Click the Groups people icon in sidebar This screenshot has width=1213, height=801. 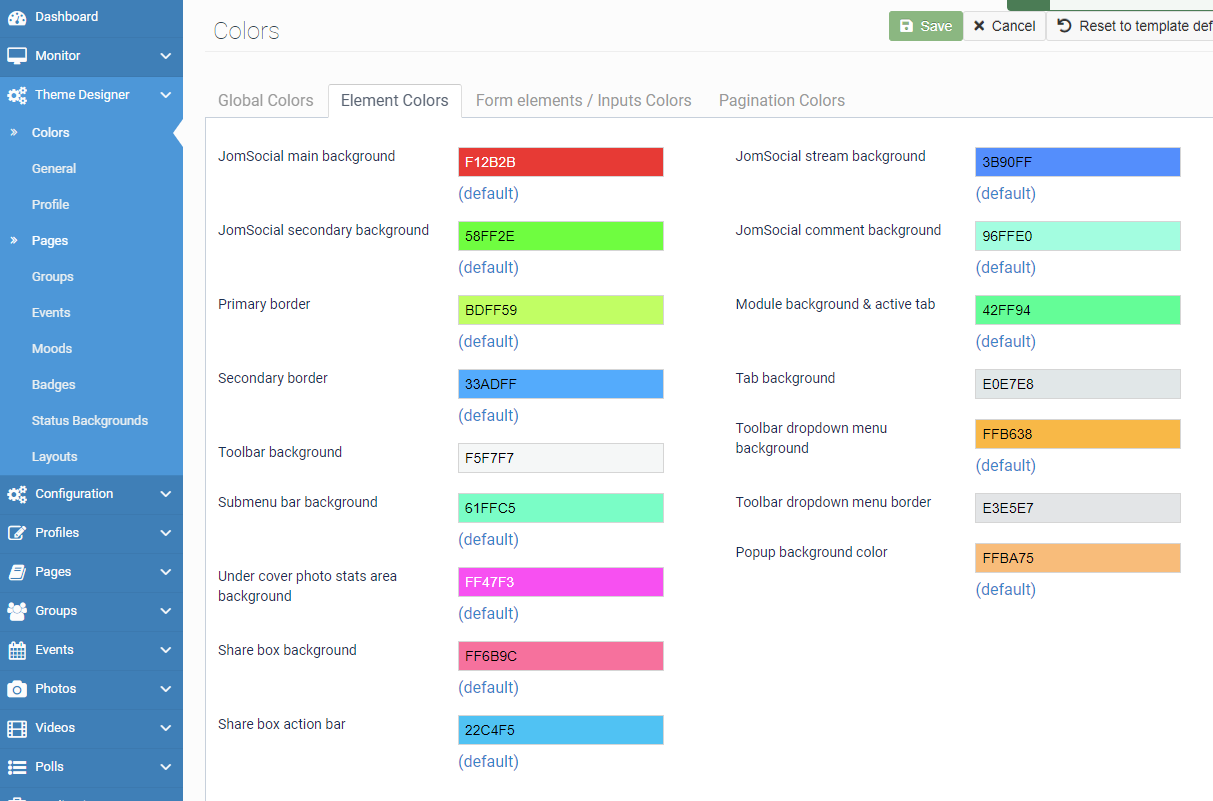click(17, 611)
